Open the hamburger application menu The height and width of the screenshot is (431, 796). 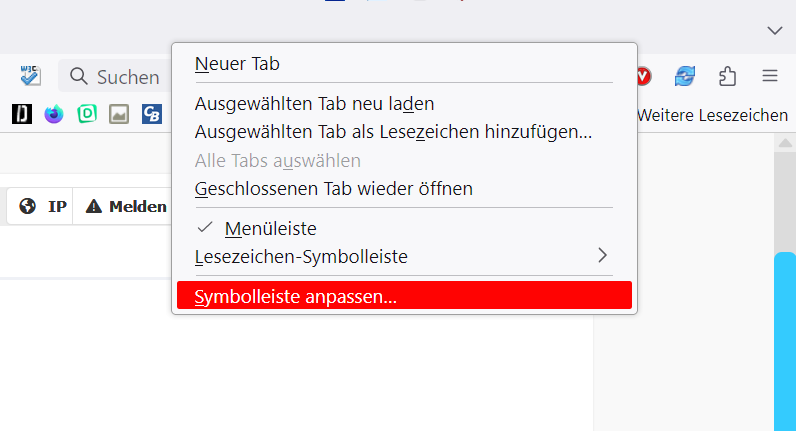(770, 76)
